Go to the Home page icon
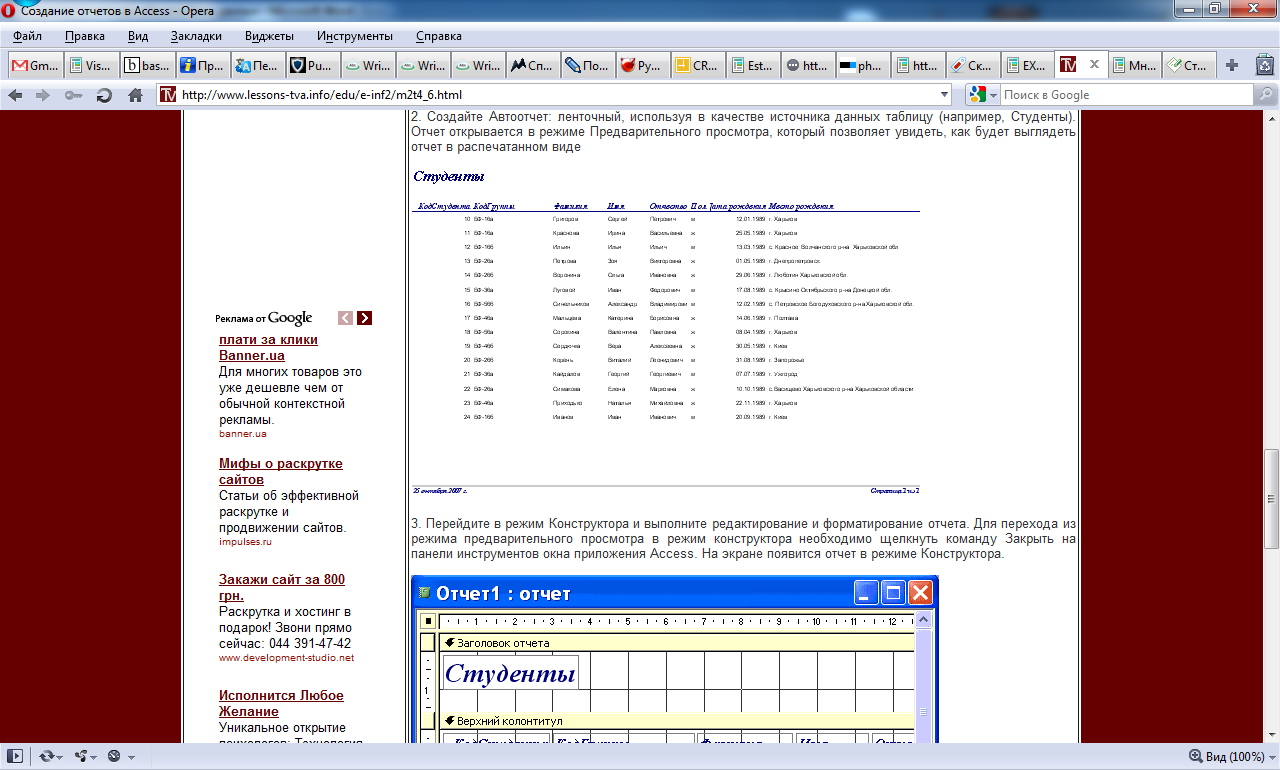Screen dimensions: 1280x770 click(135, 96)
